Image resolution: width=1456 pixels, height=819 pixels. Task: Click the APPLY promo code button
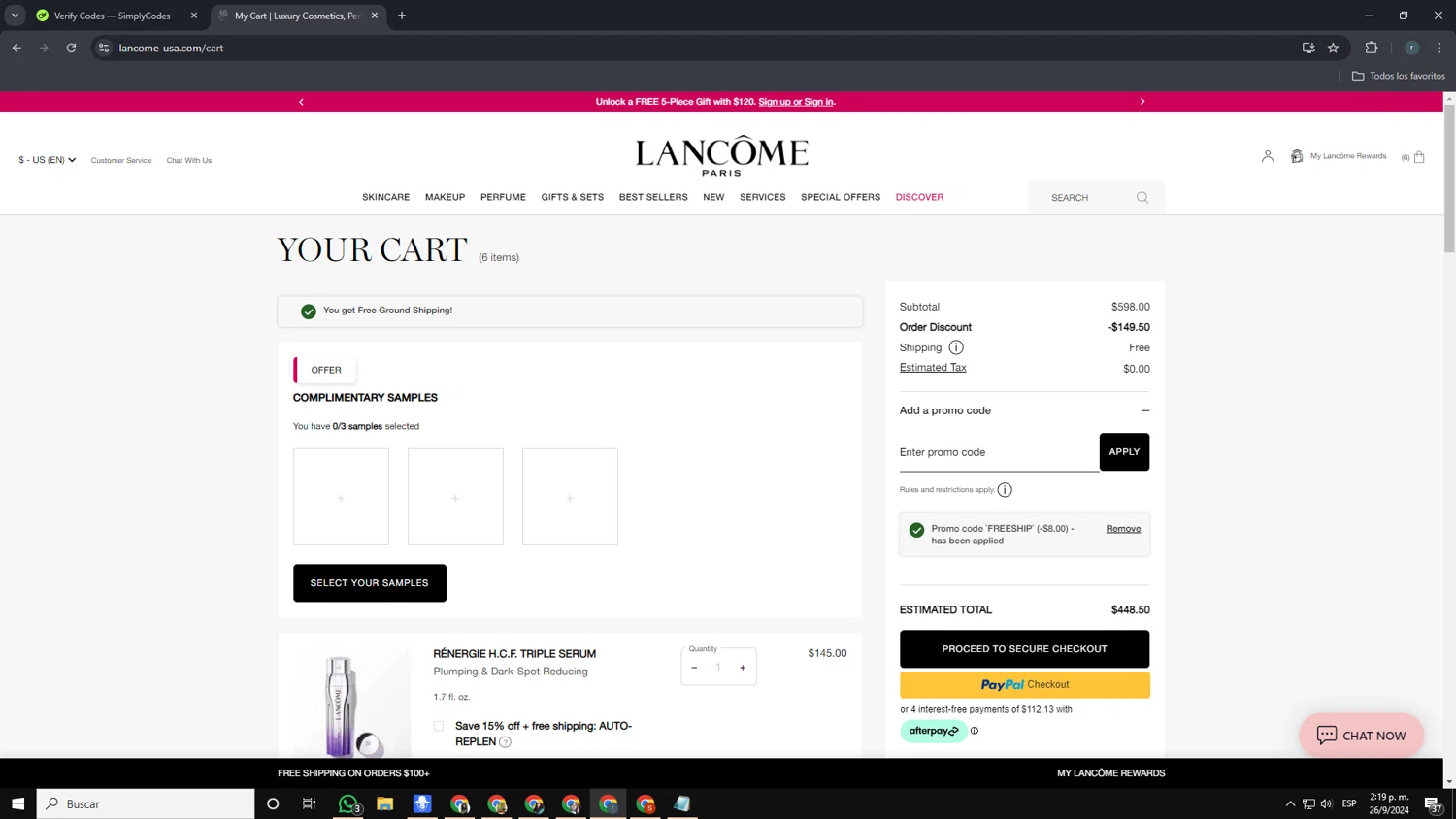(x=1124, y=452)
